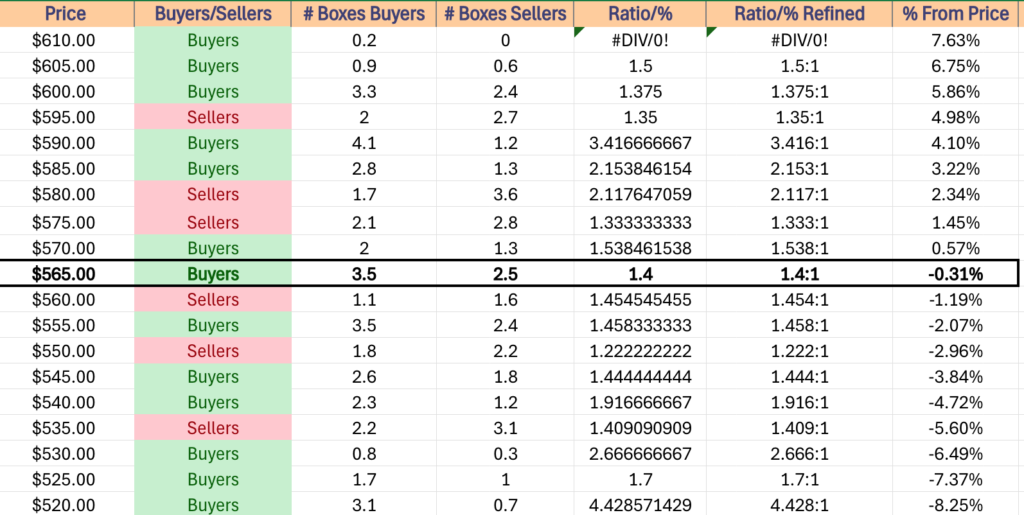Select the 3.6 boxes sellers cell

pos(505,195)
